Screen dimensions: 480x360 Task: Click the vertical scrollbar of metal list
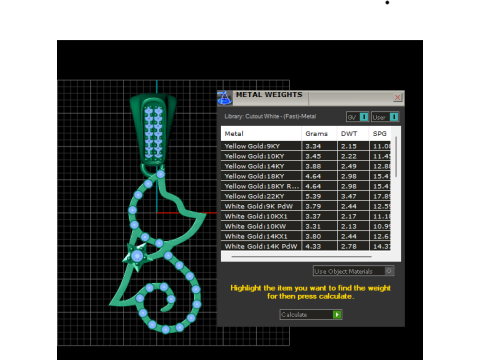(x=396, y=157)
